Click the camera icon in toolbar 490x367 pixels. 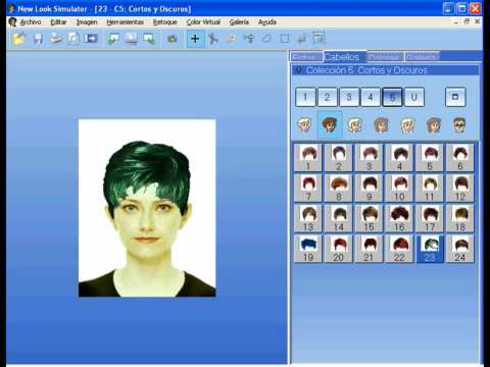[x=172, y=39]
